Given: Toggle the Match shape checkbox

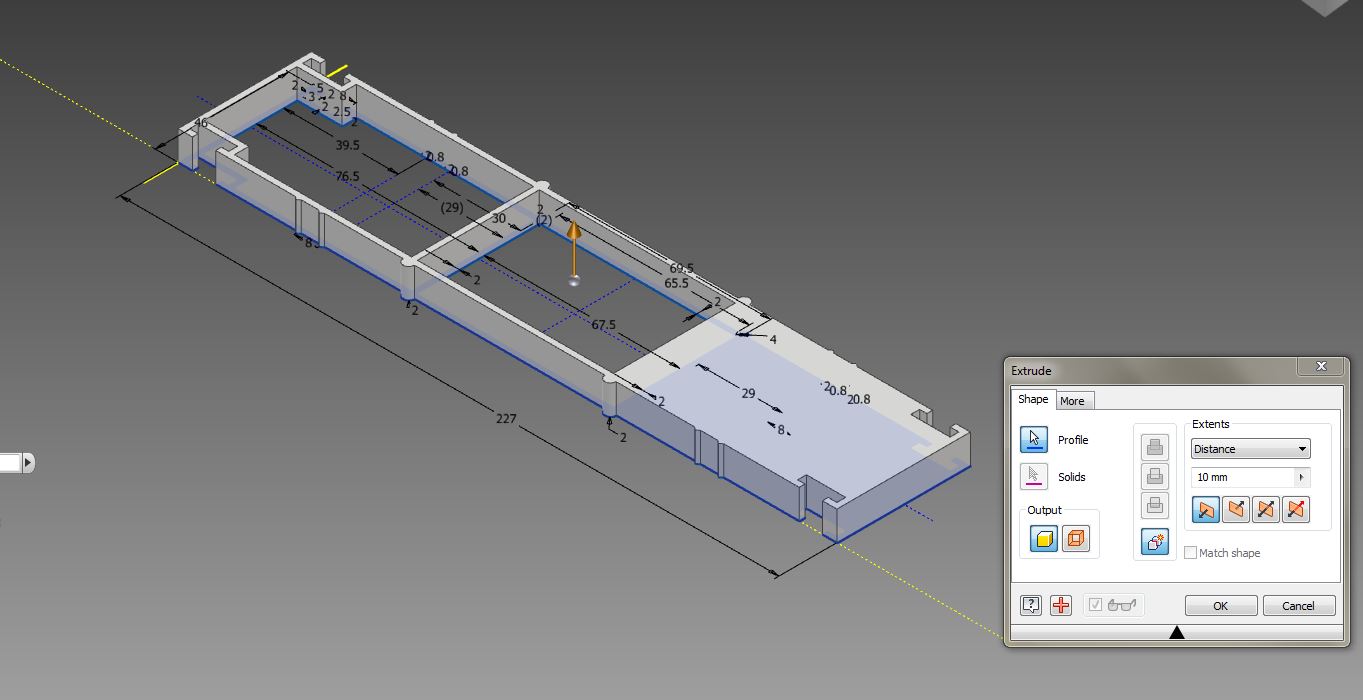Looking at the screenshot, I should (1190, 553).
